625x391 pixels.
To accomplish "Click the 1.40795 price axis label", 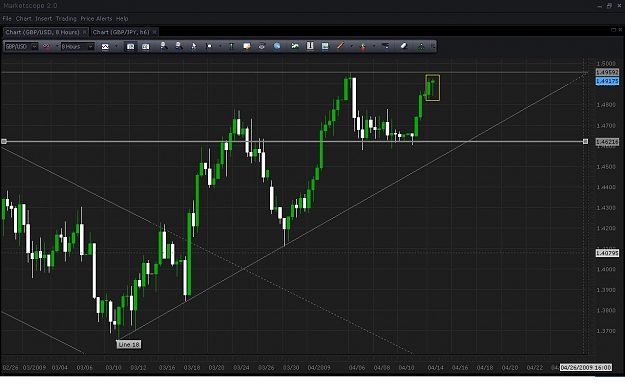I will pyautogui.click(x=607, y=253).
